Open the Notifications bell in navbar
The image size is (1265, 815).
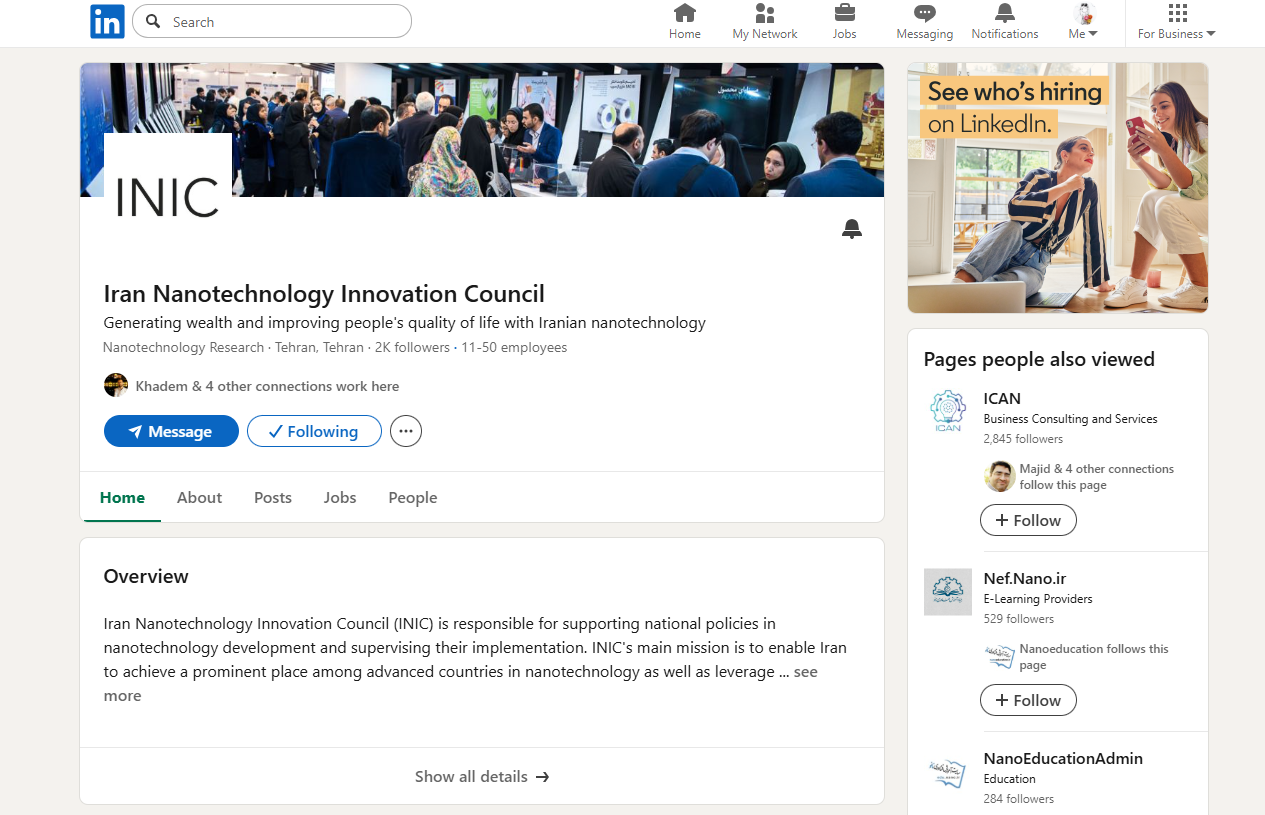coord(1005,14)
